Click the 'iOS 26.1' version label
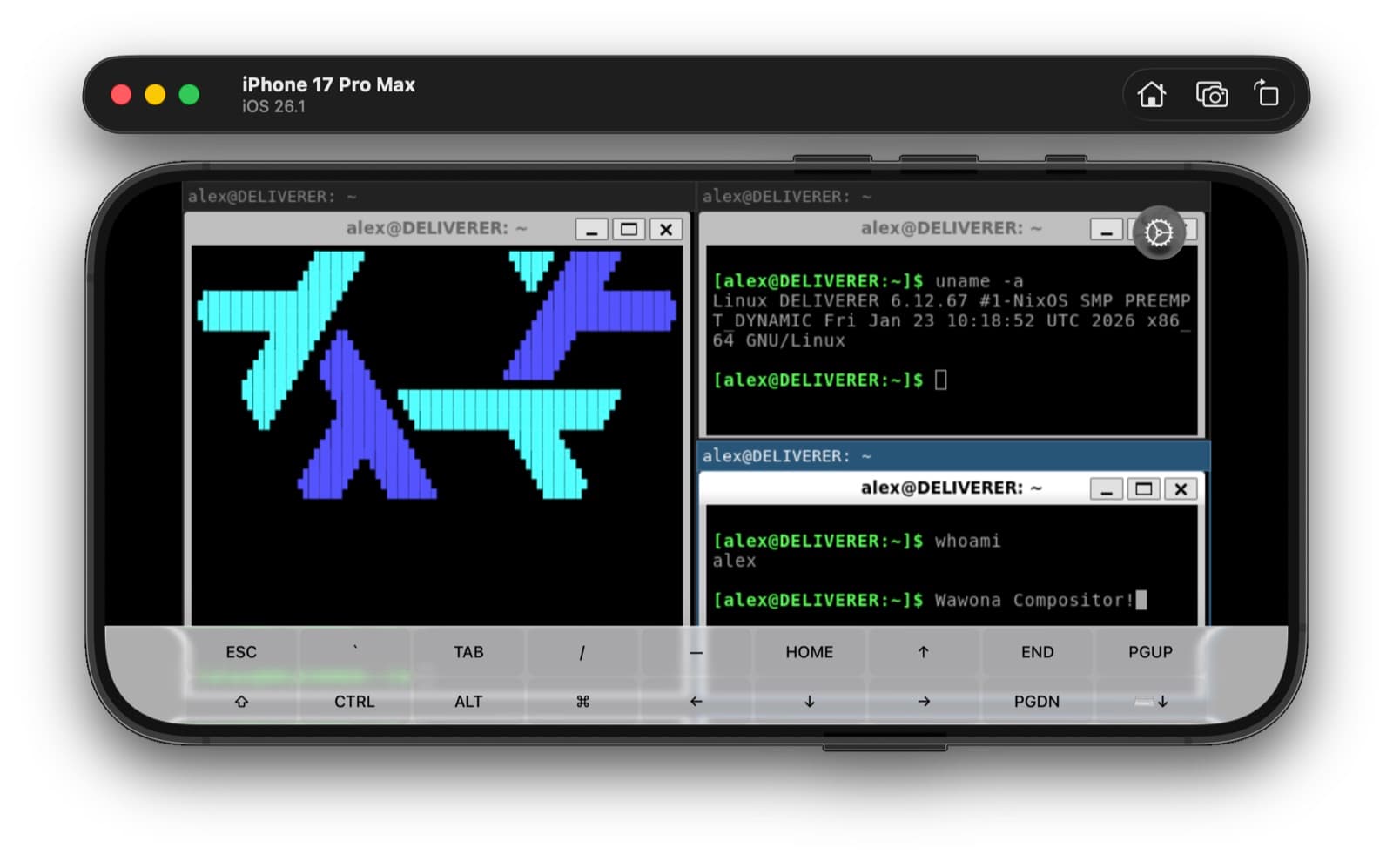1393x868 pixels. pyautogui.click(x=273, y=106)
